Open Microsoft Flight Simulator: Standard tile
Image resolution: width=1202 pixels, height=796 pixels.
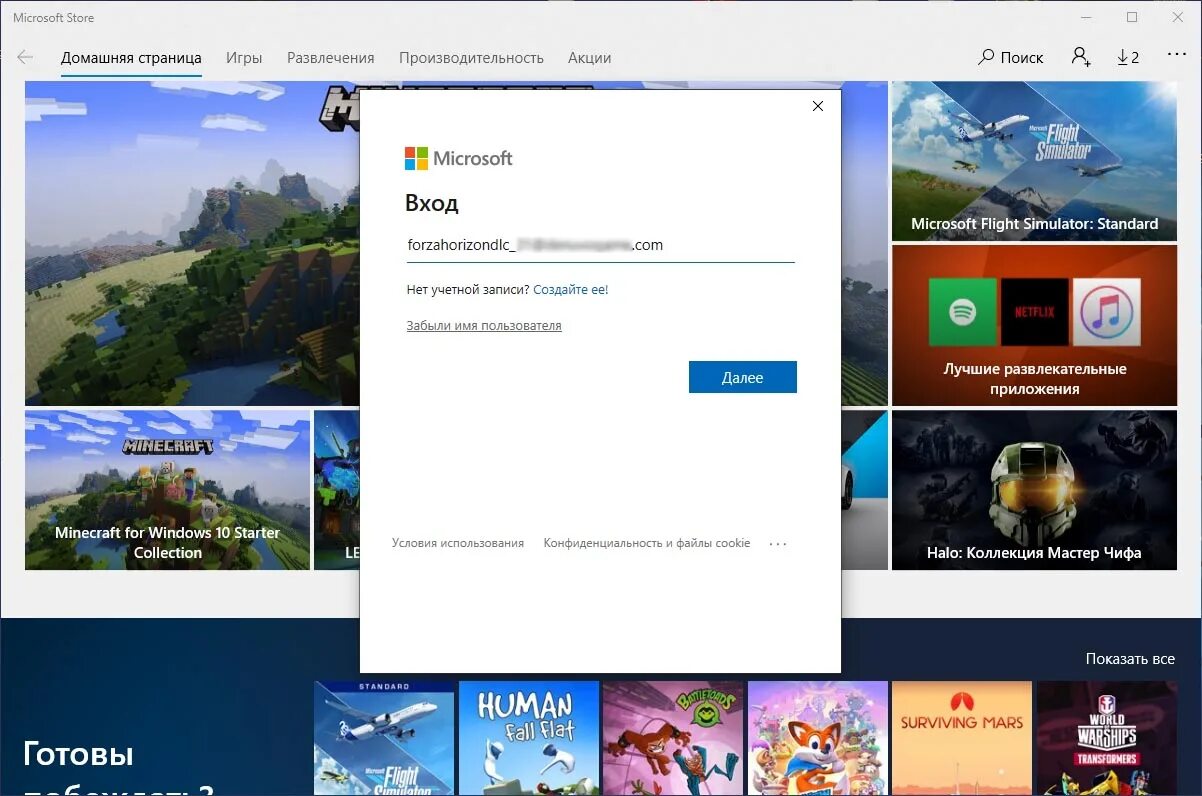[1034, 161]
